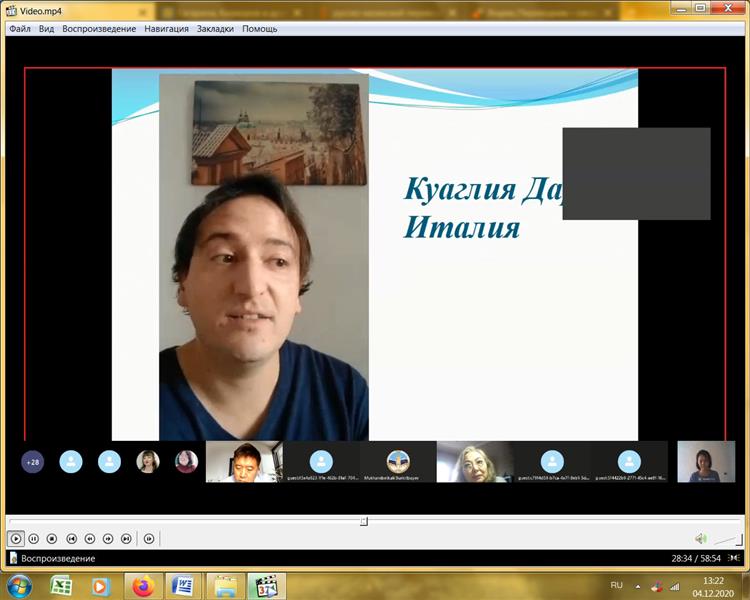This screenshot has height=600, width=750.
Task: Click the fast-forward (increase speed) button
Action: point(108,538)
